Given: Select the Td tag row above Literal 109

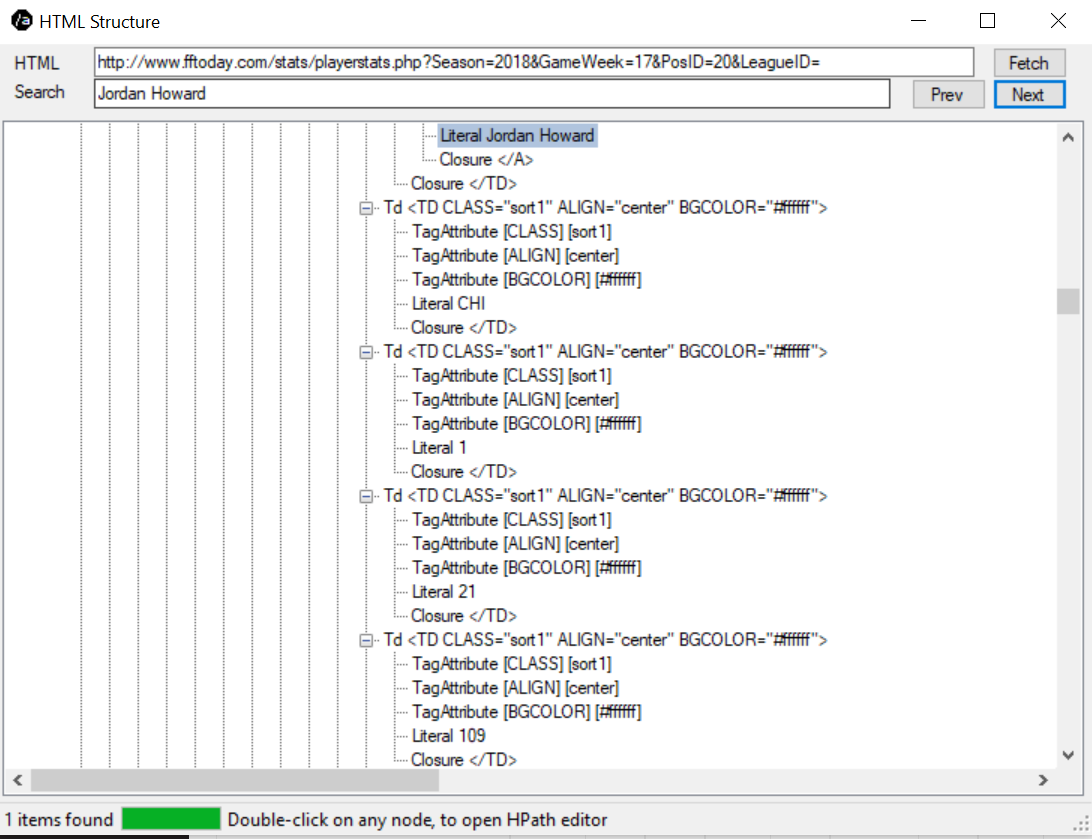Looking at the screenshot, I should click(x=605, y=640).
